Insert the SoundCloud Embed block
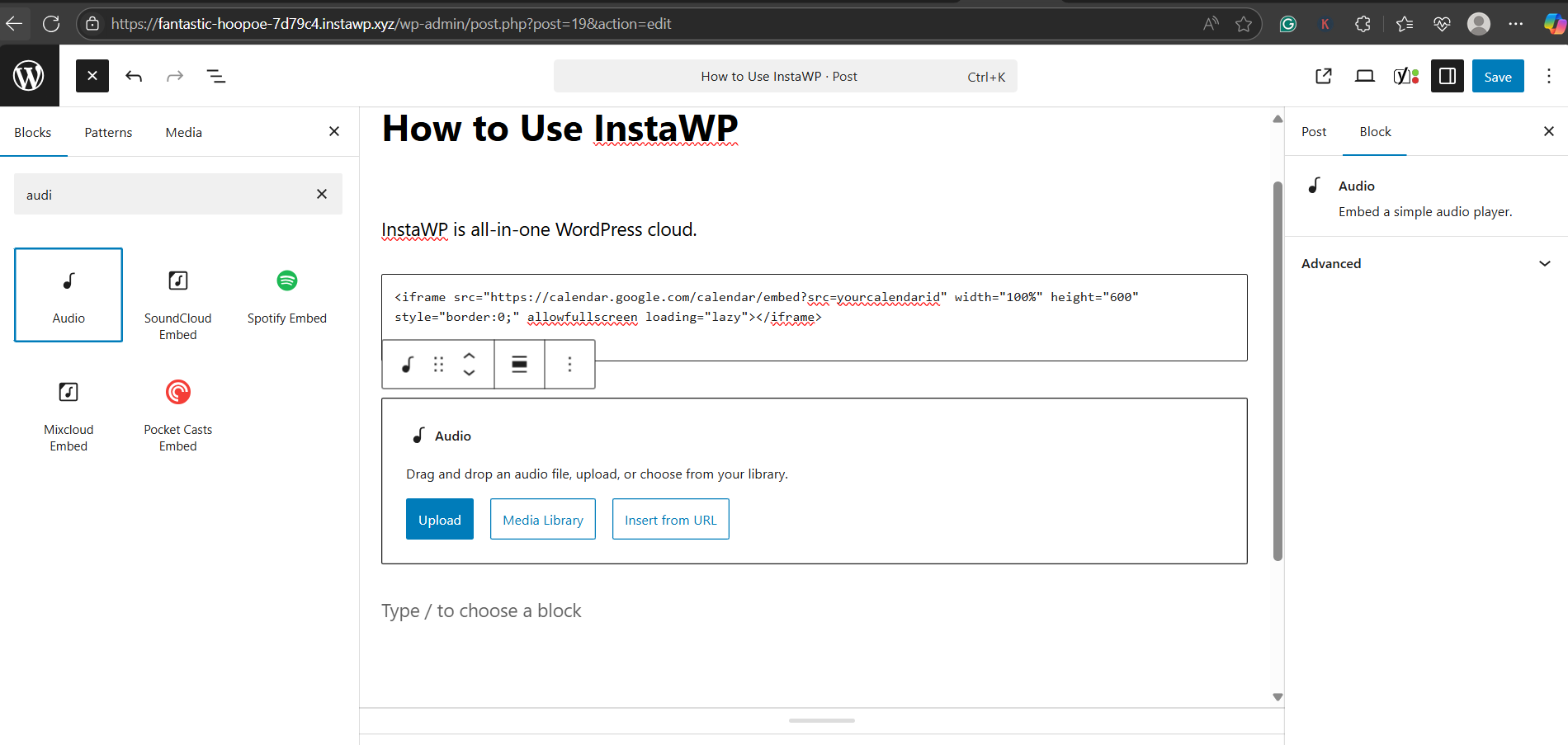The width and height of the screenshot is (1568, 745). coord(177,303)
